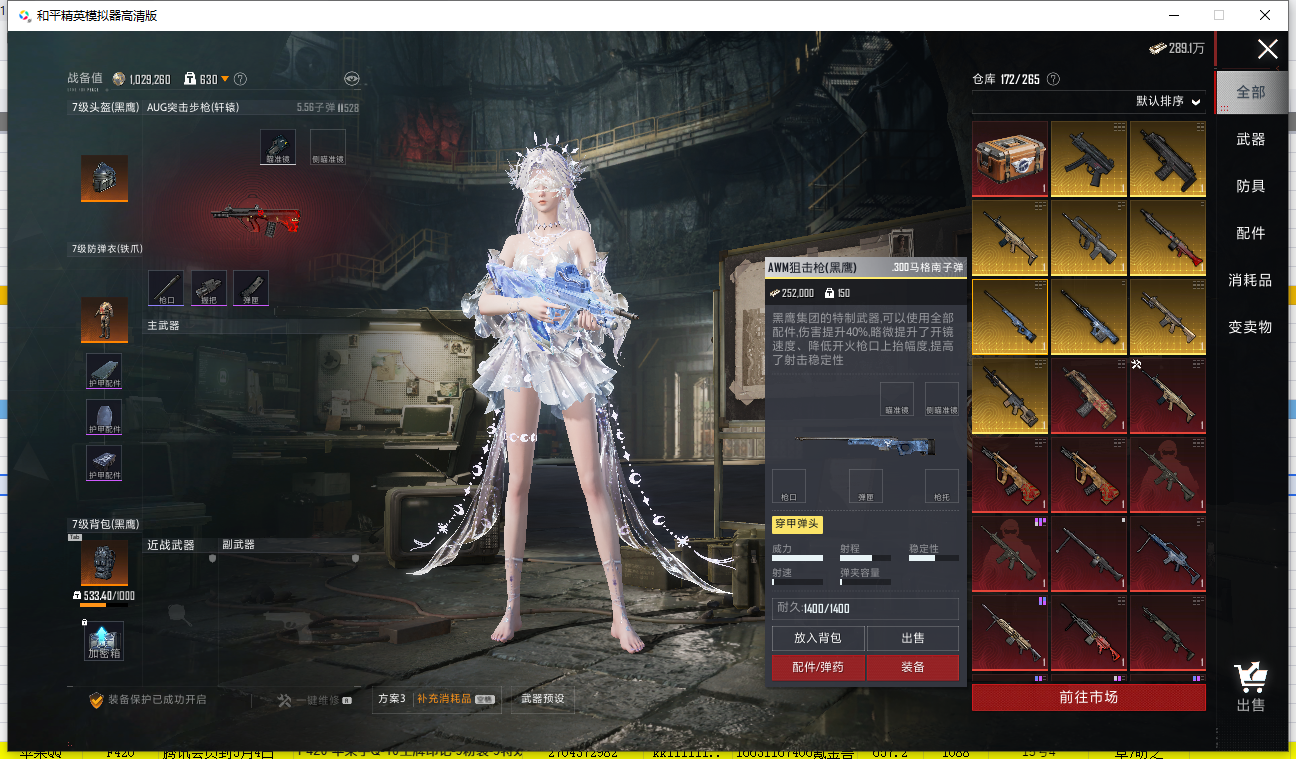This screenshot has height=759, width=1296.
Task: Click the AUG 弹匣 magazine attachment slot
Action: [251, 288]
